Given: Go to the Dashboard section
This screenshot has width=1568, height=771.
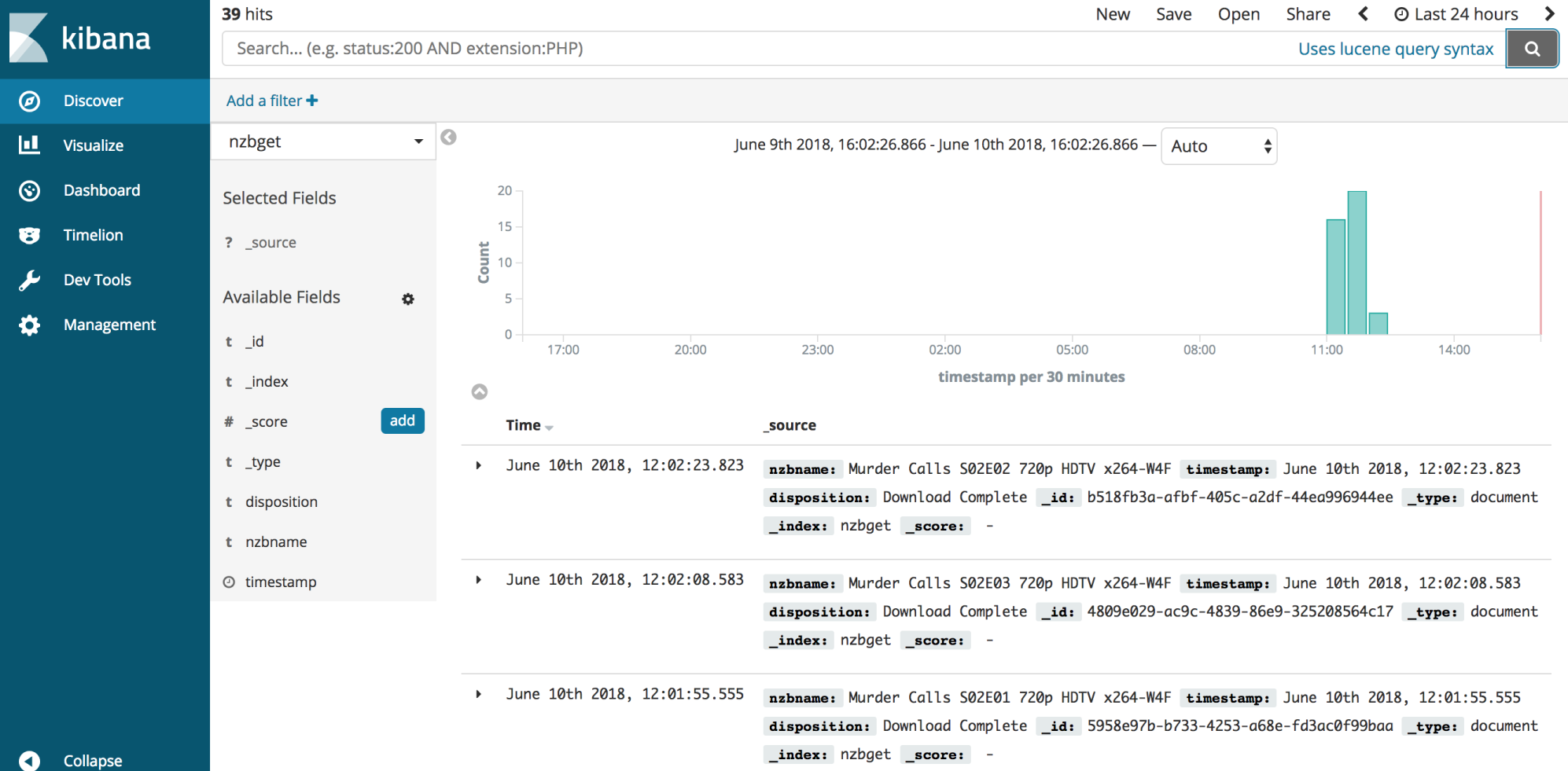Looking at the screenshot, I should (x=101, y=190).
